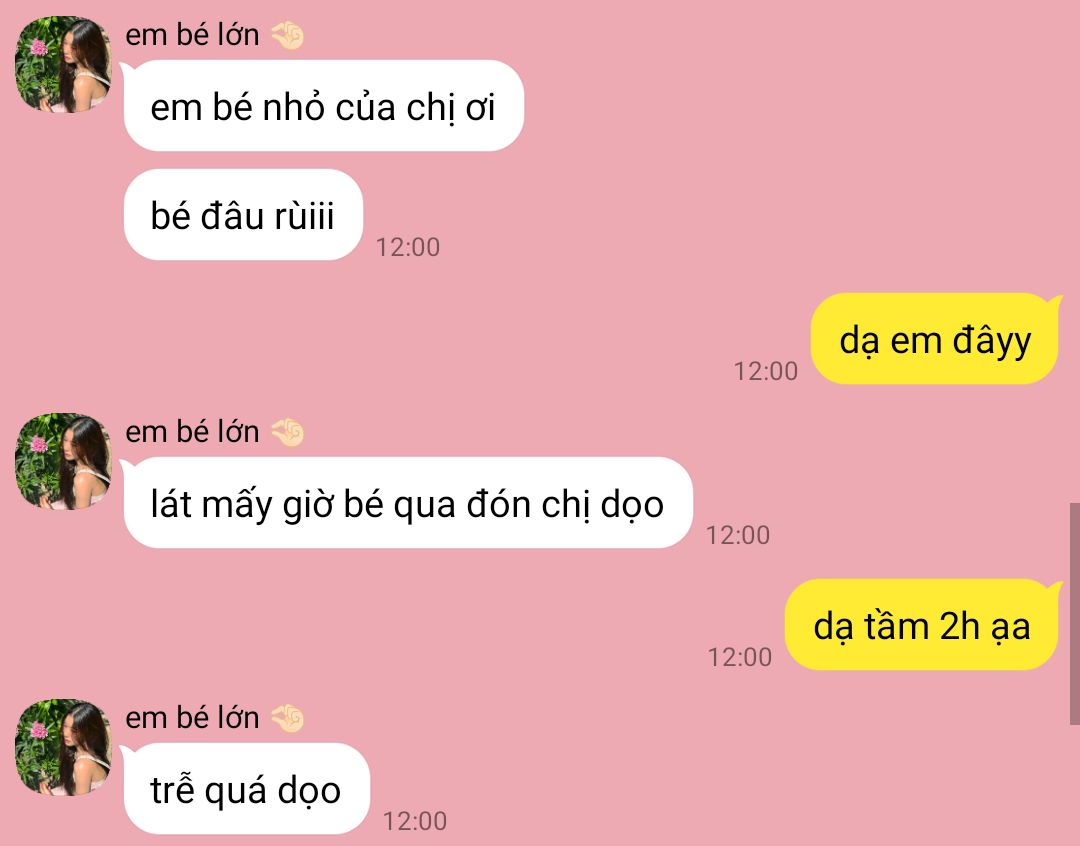Select 'lát mấy giờ bé qua đón chị dọo' message
The image size is (1080, 846).
[x=408, y=503]
